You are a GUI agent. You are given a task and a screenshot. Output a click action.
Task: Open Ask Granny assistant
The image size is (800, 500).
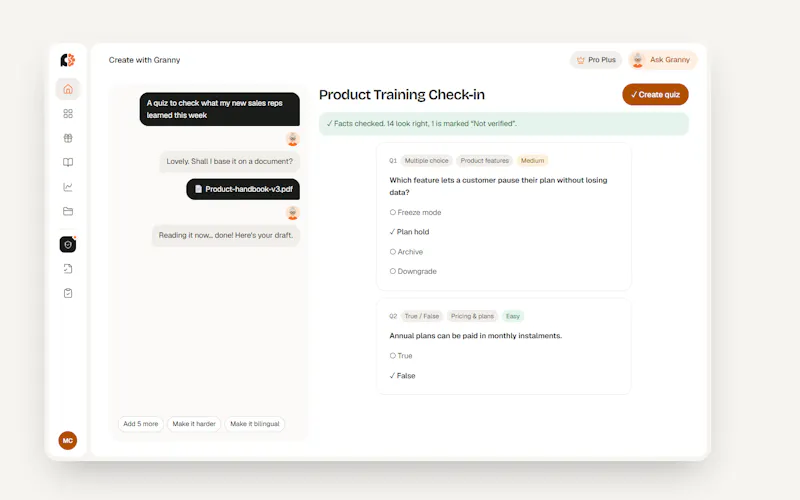click(663, 60)
